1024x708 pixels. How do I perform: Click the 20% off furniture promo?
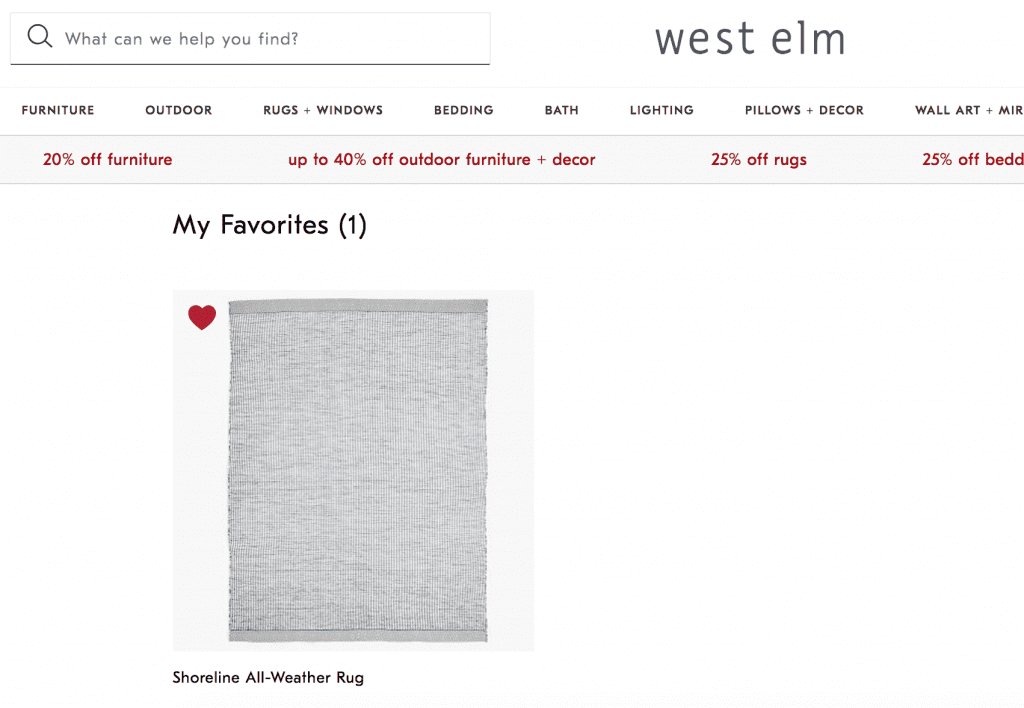click(107, 159)
